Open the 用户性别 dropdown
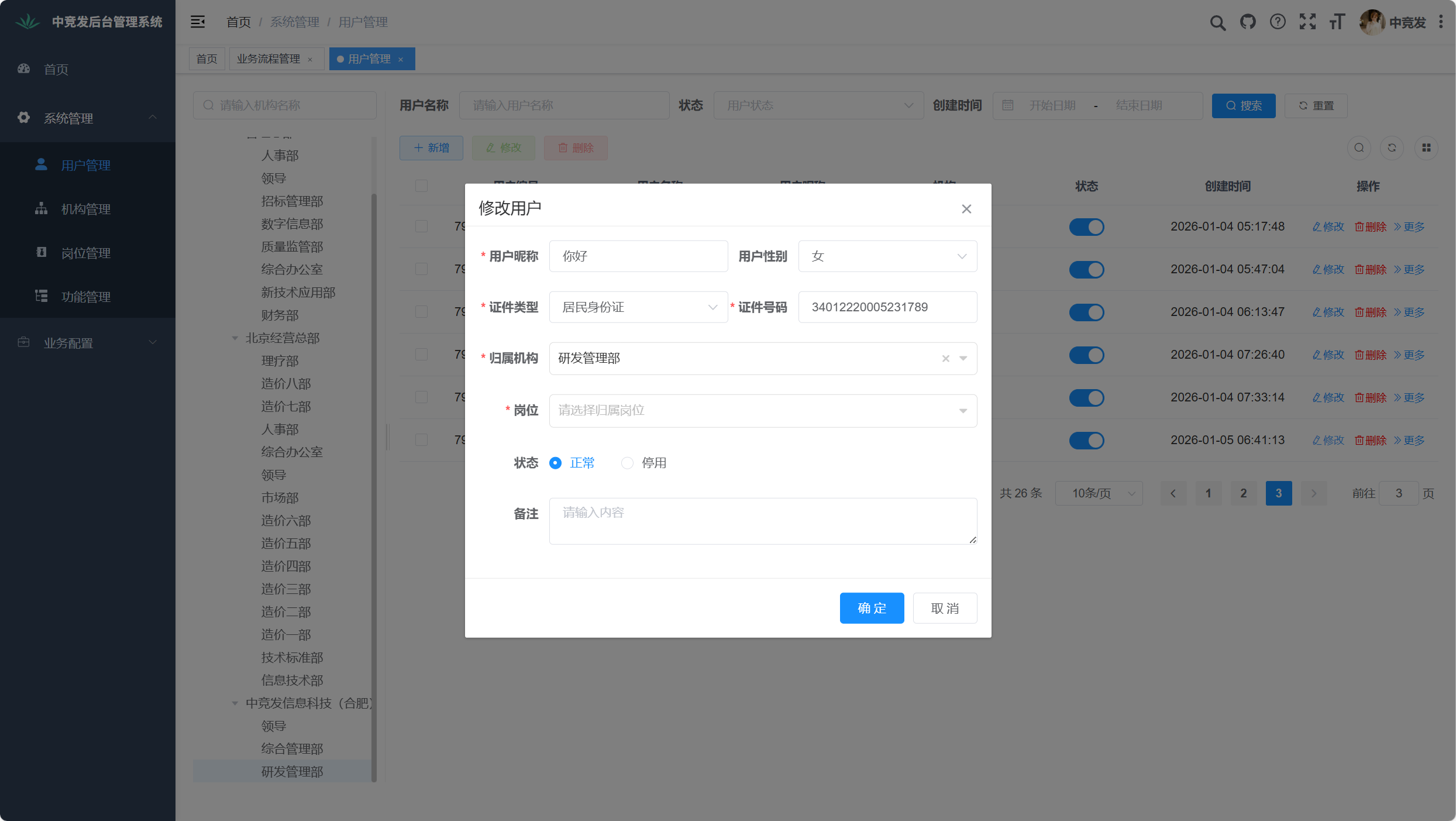1456x821 pixels. 887,256
